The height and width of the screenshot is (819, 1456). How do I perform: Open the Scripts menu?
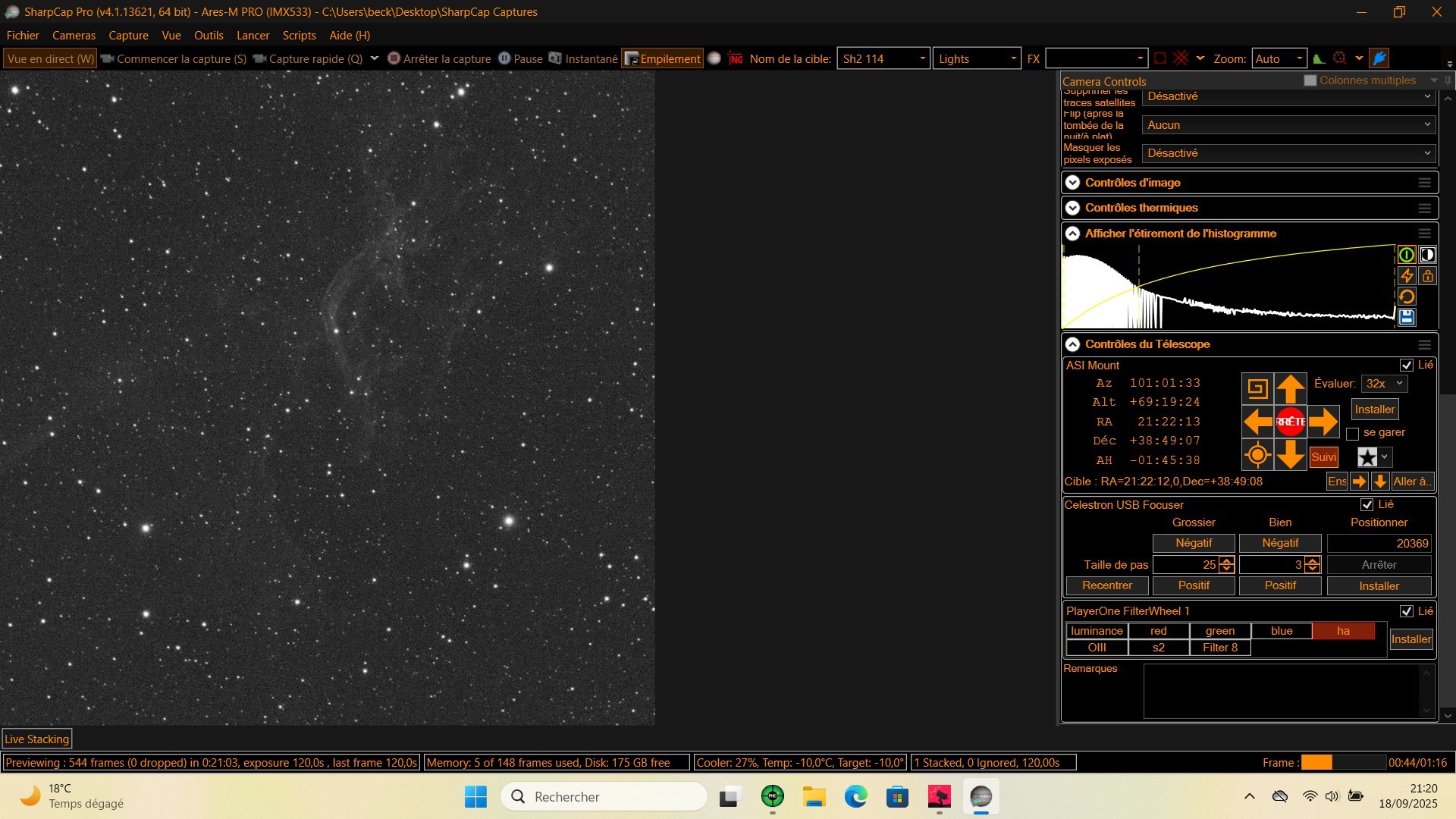(299, 36)
